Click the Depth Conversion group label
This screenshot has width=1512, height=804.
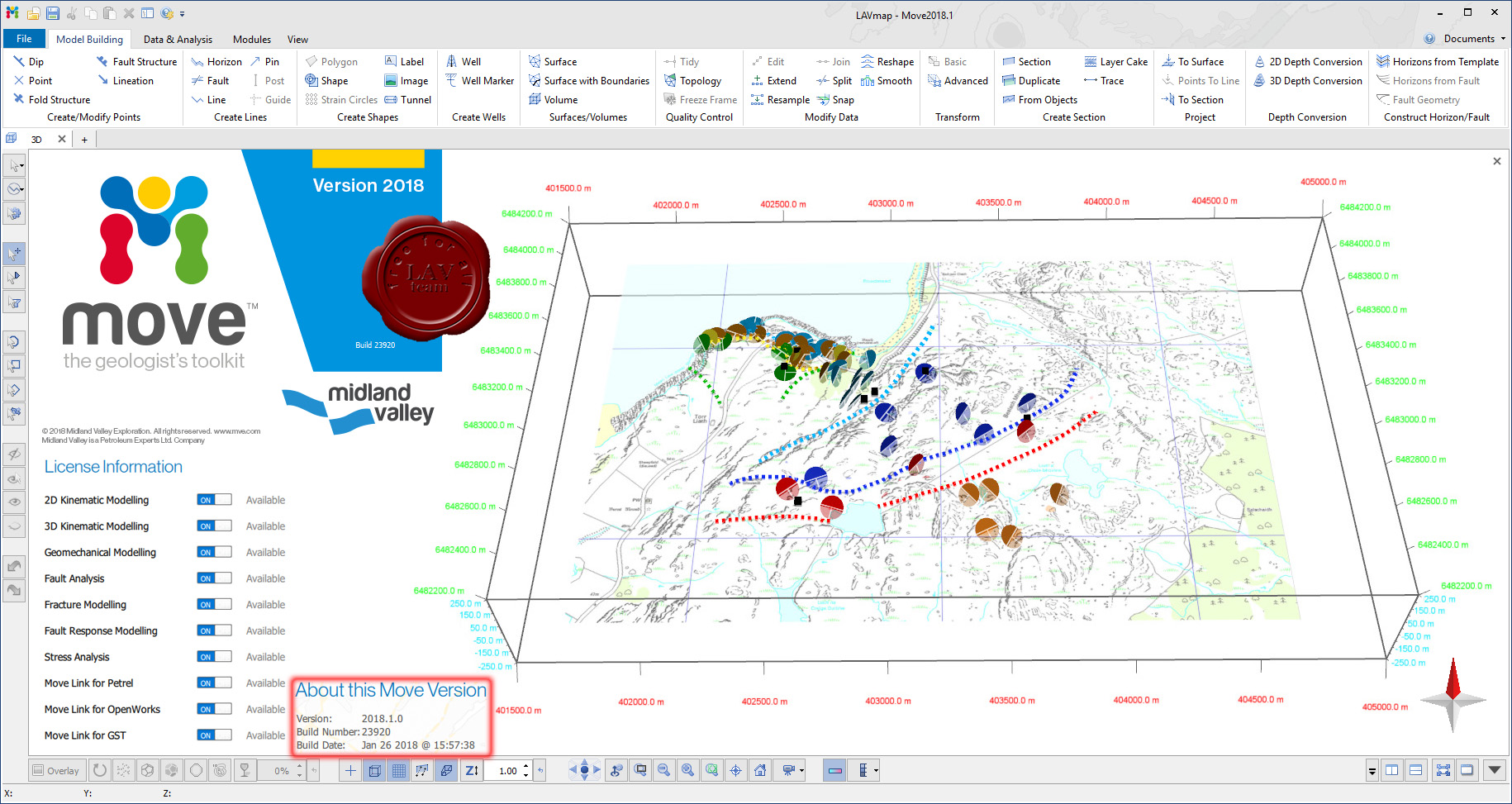1307,117
